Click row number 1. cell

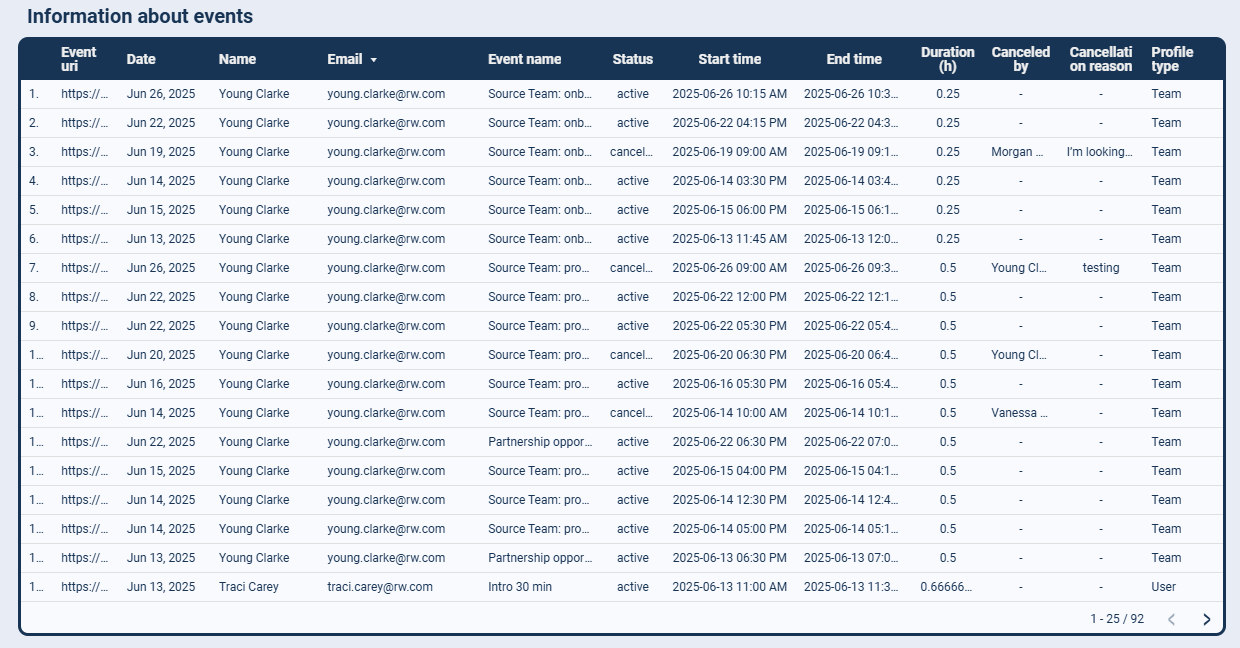pyautogui.click(x=34, y=94)
